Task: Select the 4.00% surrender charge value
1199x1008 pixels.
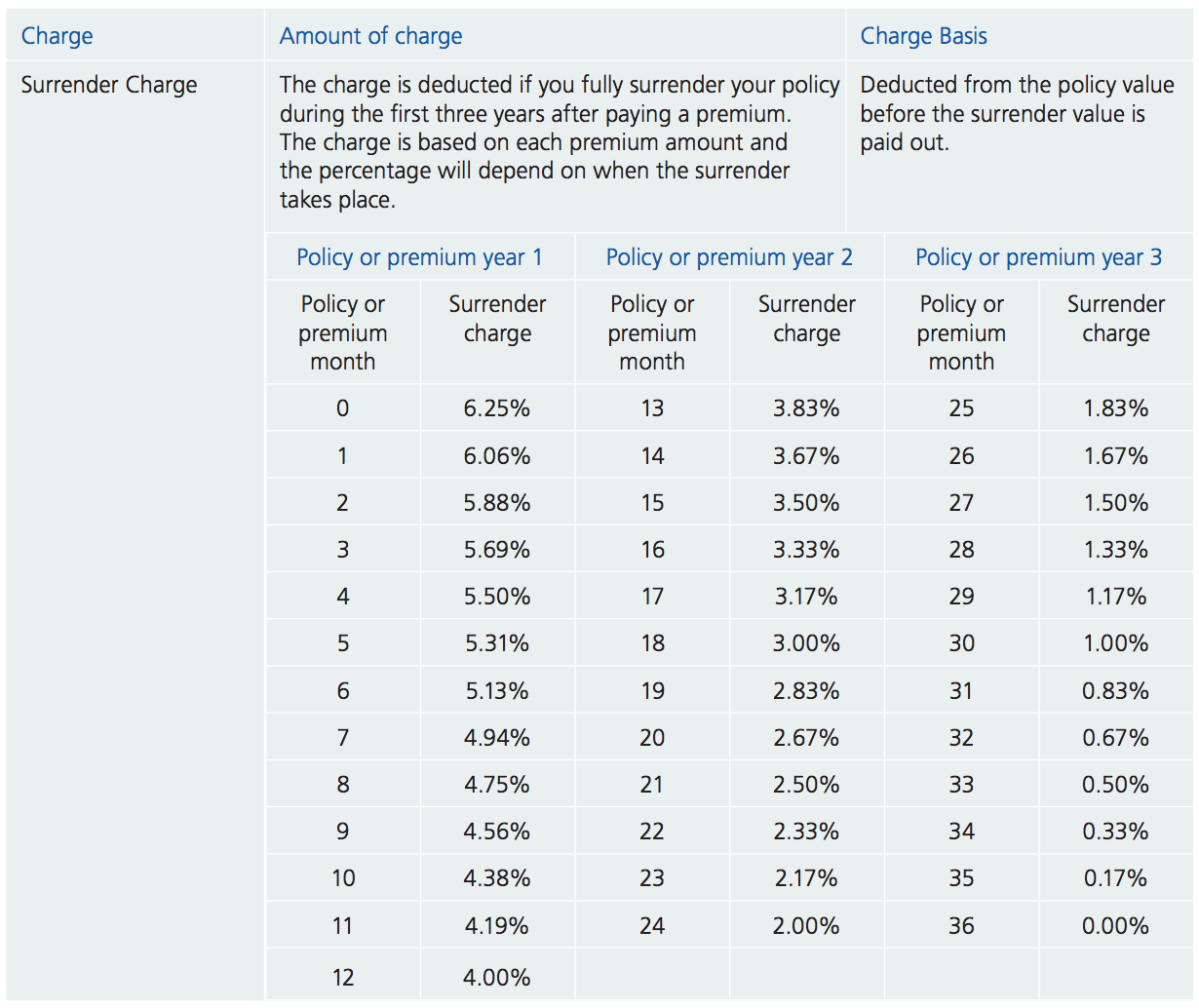Action: click(497, 978)
